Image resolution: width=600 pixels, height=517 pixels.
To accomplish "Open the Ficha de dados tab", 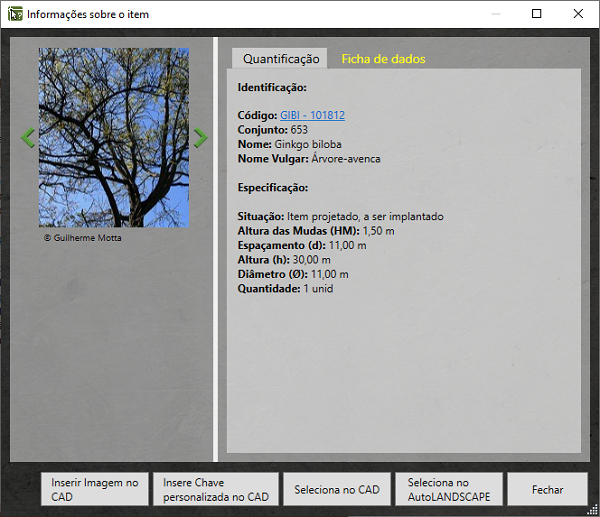I will (x=383, y=59).
